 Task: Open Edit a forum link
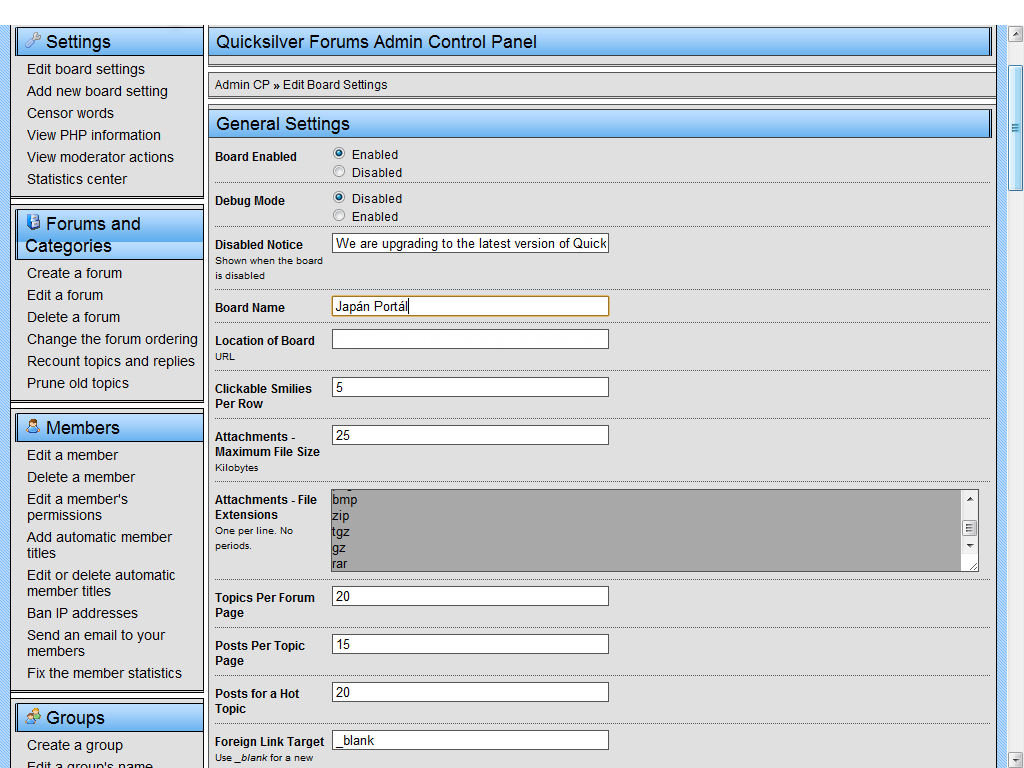[x=65, y=295]
